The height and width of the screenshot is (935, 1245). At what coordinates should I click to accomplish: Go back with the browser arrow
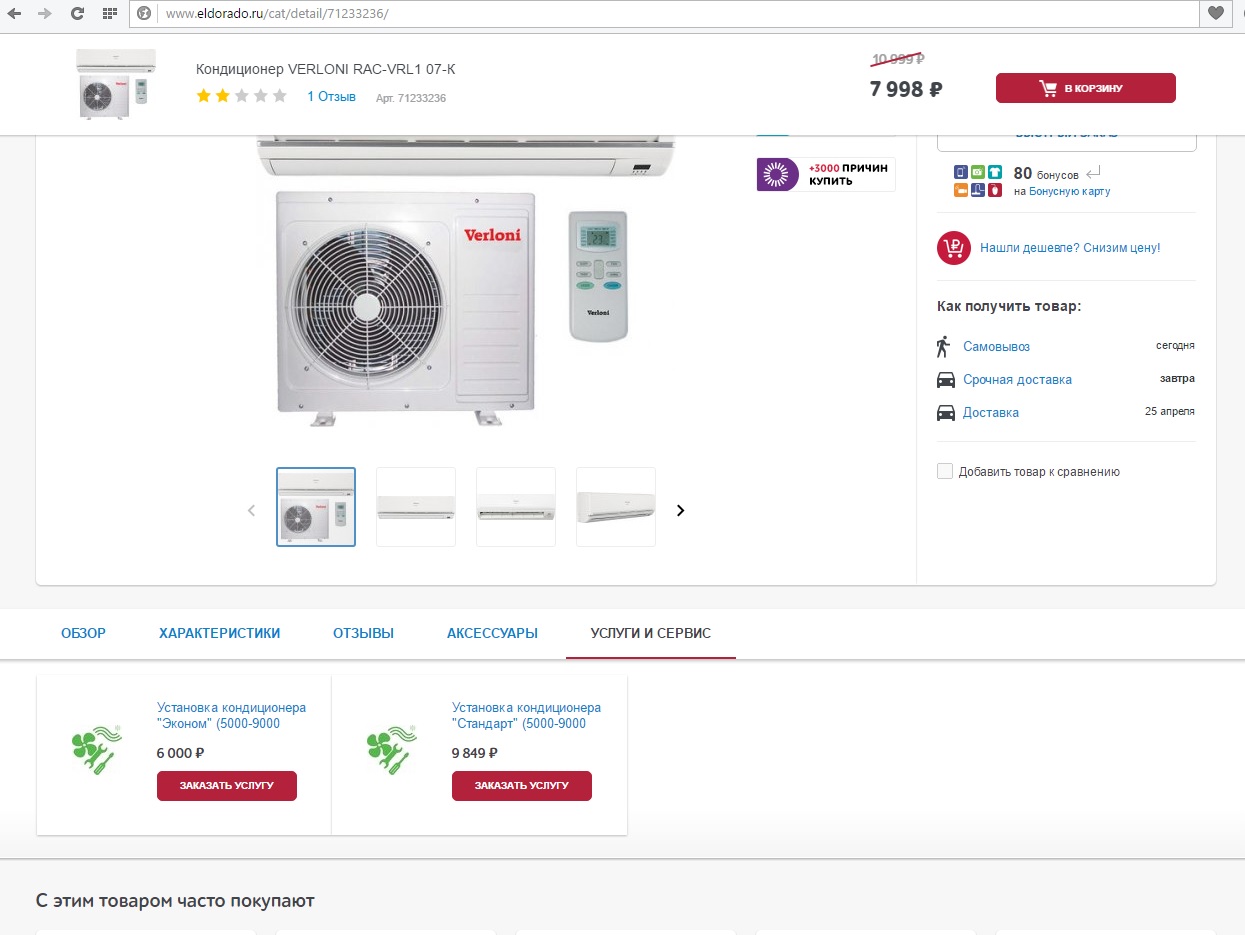pos(14,13)
